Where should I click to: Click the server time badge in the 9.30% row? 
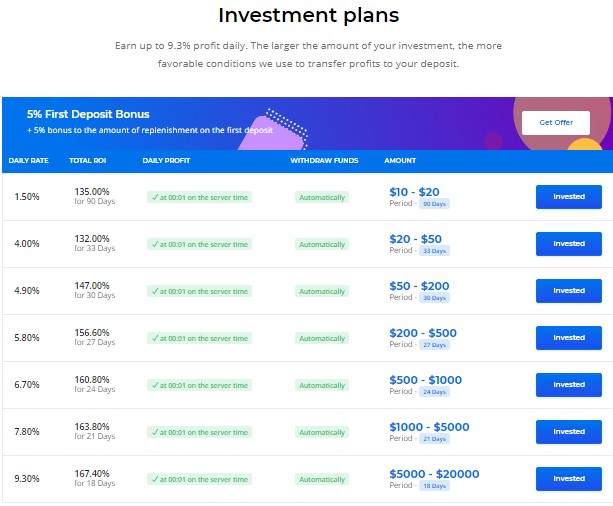(x=199, y=479)
